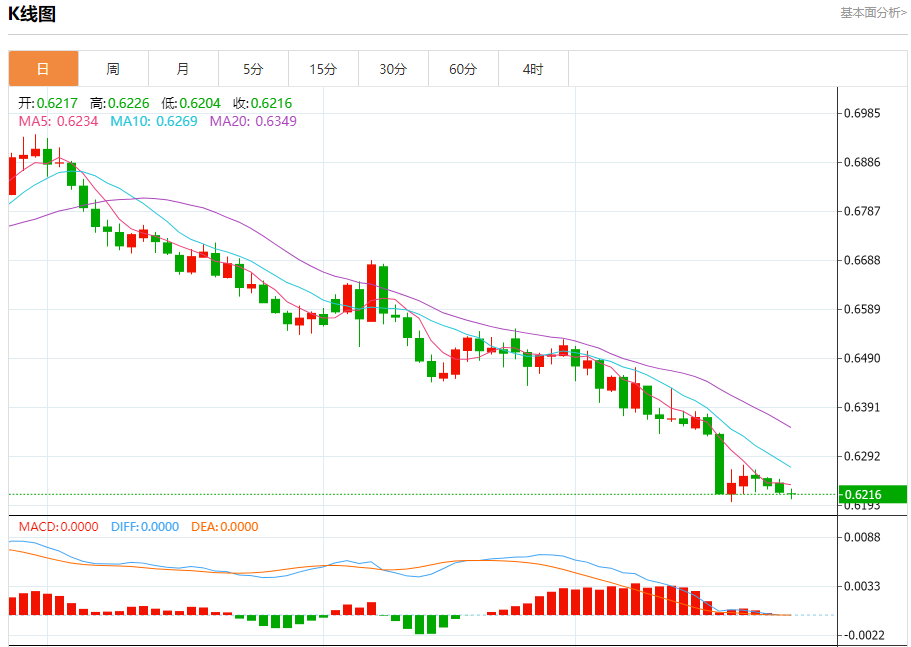
Task: Click the MA20: 0.6349 label
Action: [253, 121]
